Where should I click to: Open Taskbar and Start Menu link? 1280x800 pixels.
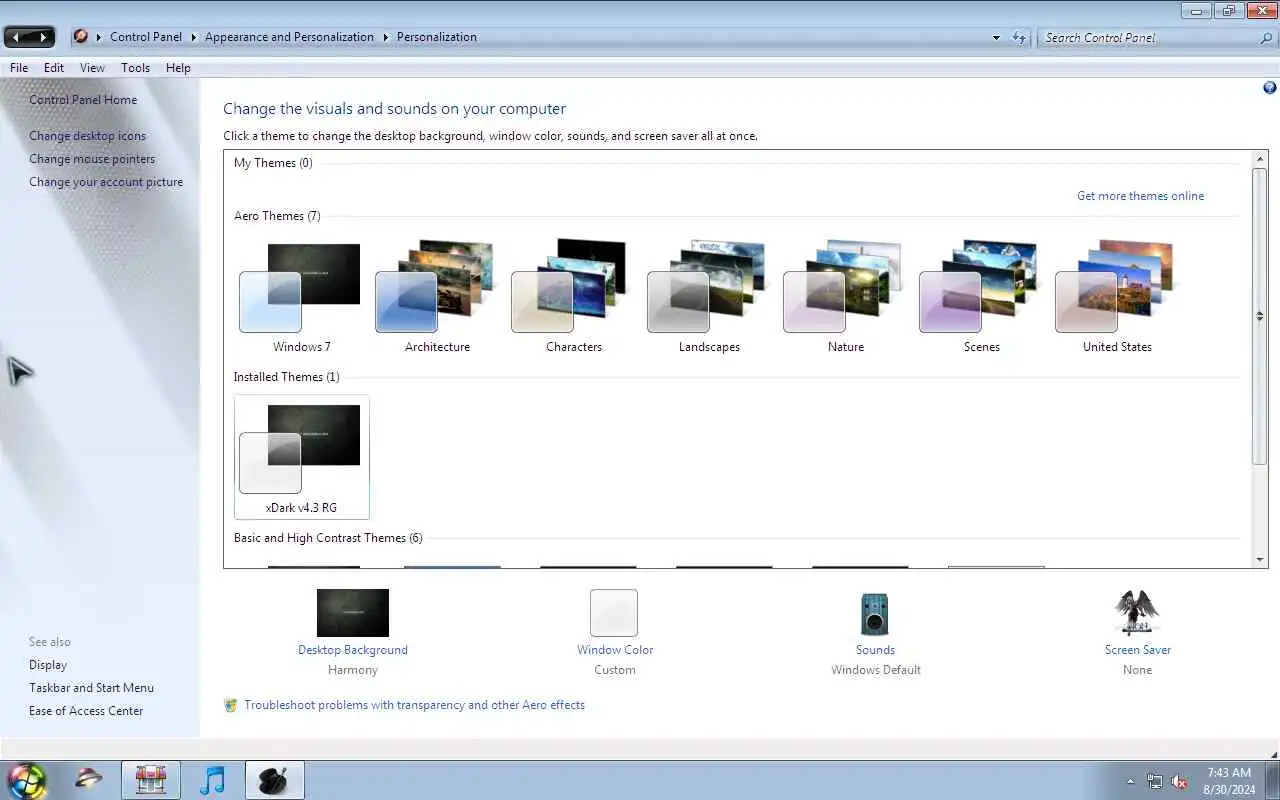(x=91, y=688)
